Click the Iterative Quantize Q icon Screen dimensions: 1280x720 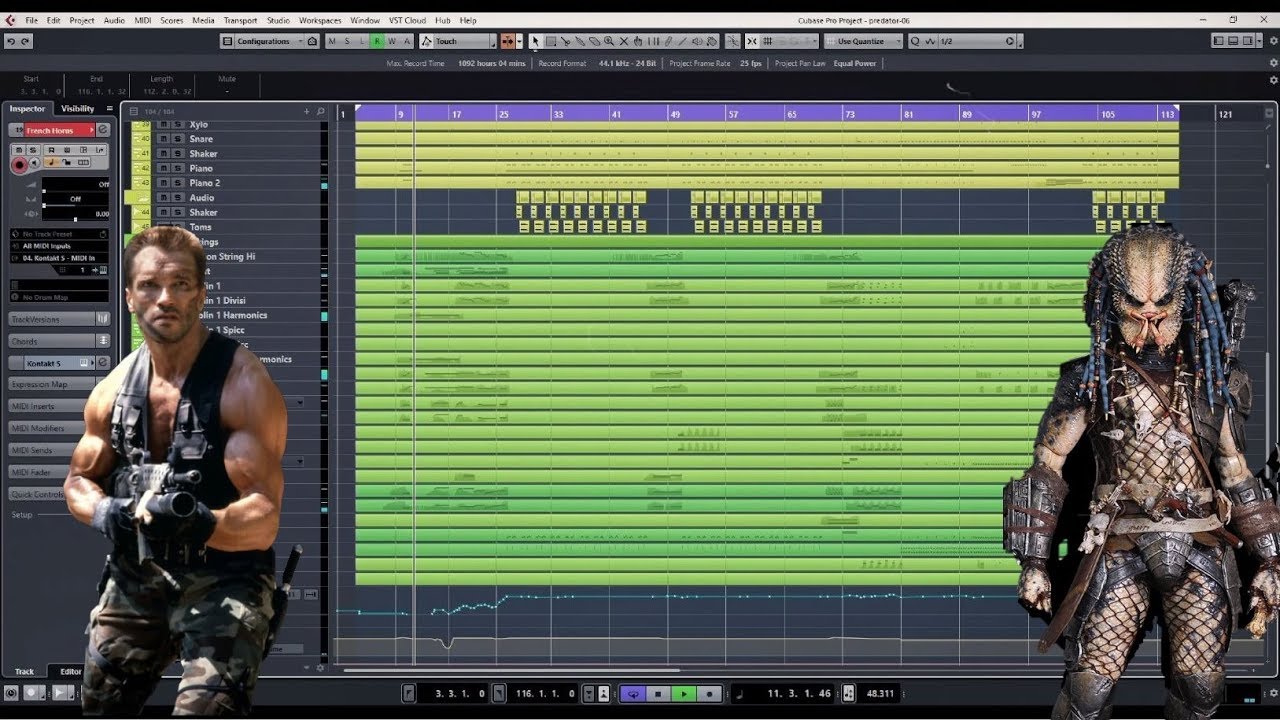click(915, 41)
